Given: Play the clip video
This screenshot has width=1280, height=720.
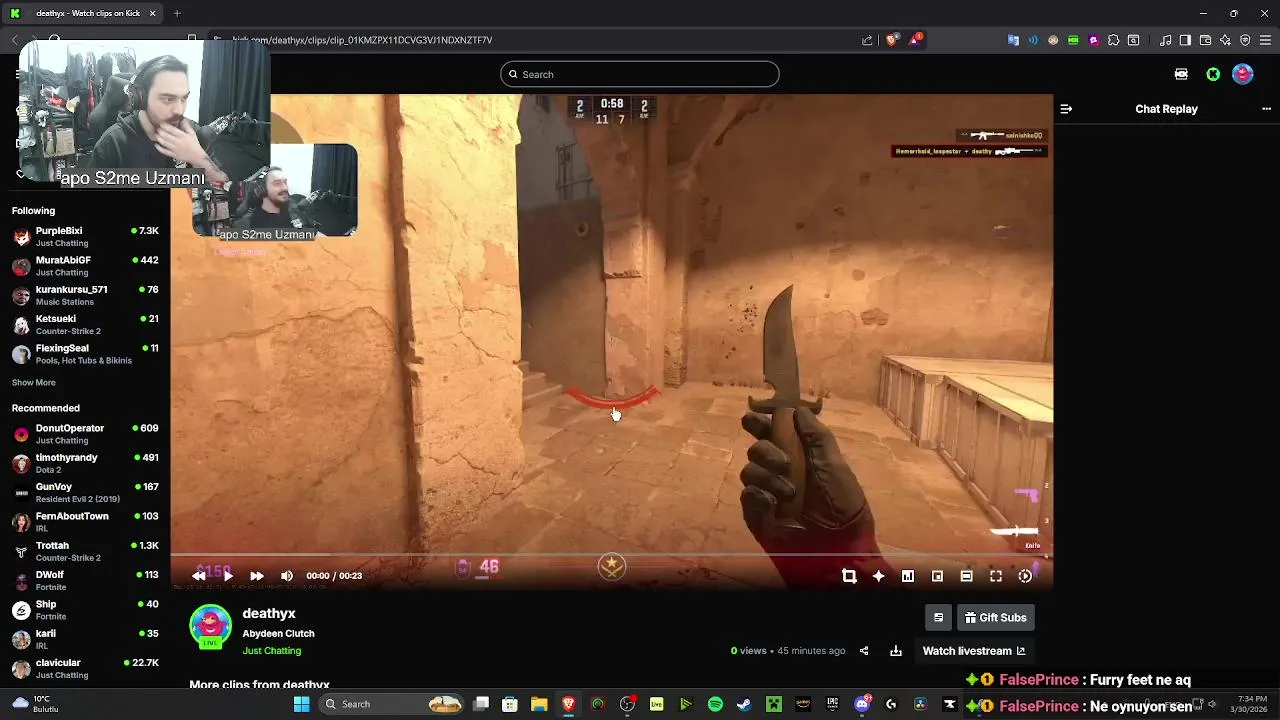Looking at the screenshot, I should click(x=228, y=576).
